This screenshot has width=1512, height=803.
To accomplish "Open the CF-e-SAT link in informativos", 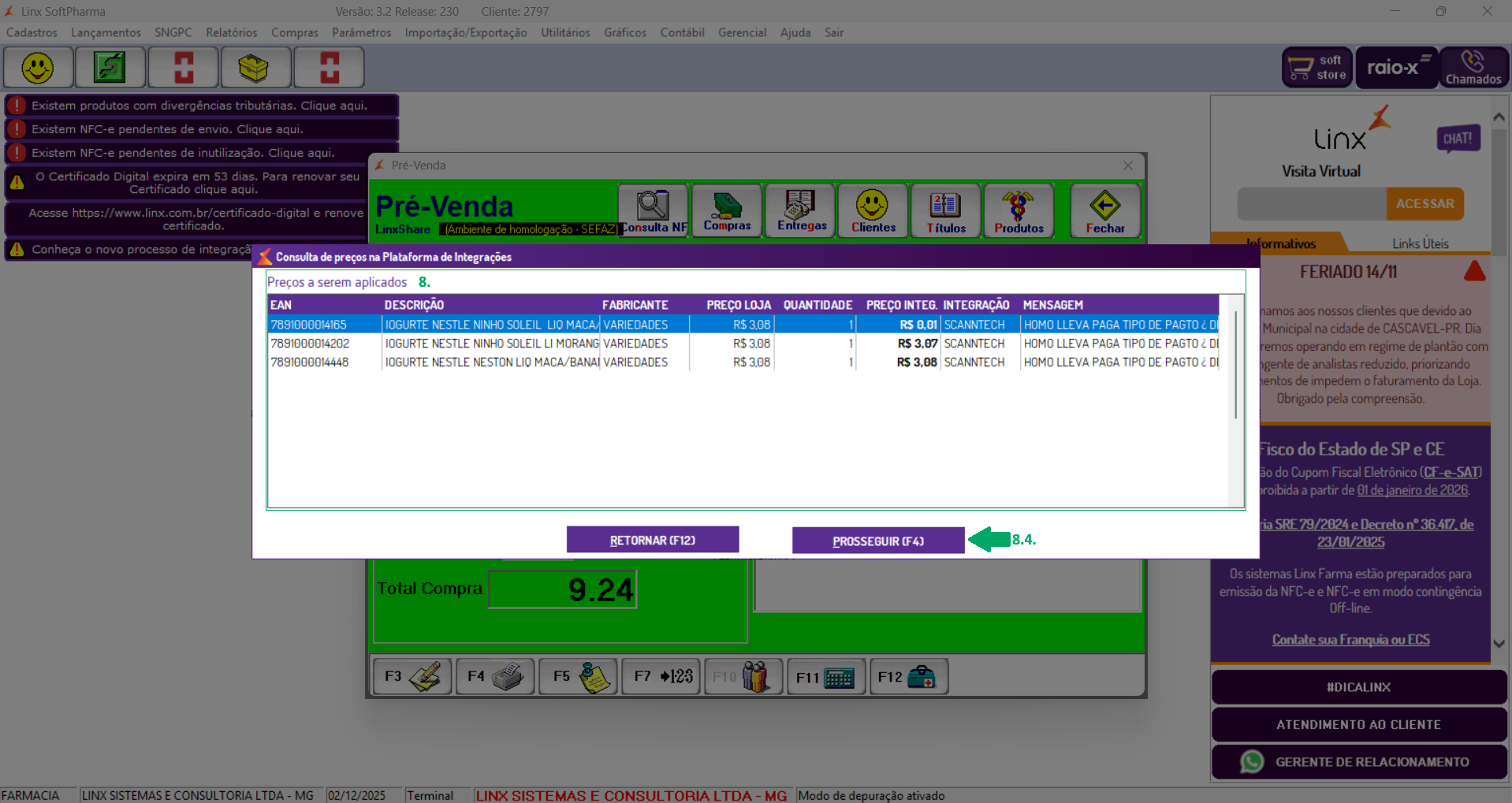I will tap(1451, 472).
